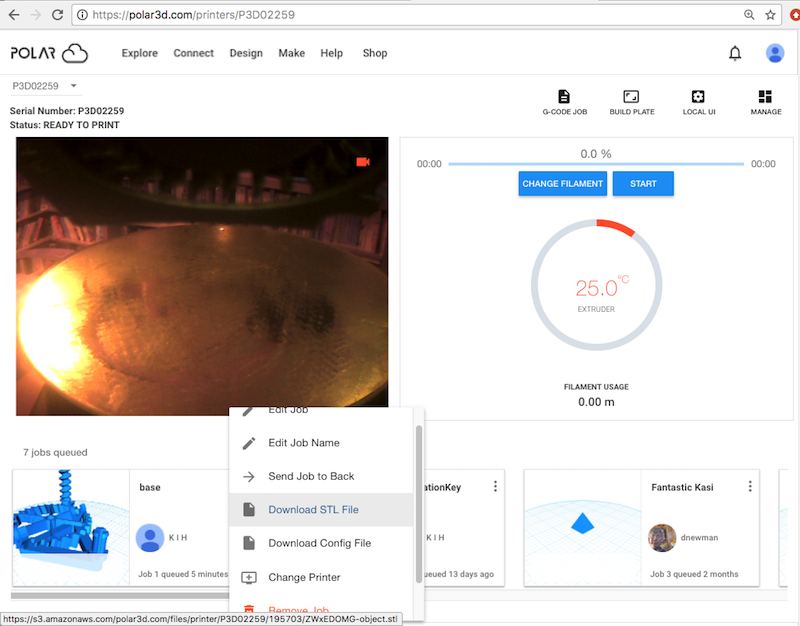Image resolution: width=800 pixels, height=626 pixels.
Task: Open the browser zoom indicator icon
Action: [x=749, y=15]
